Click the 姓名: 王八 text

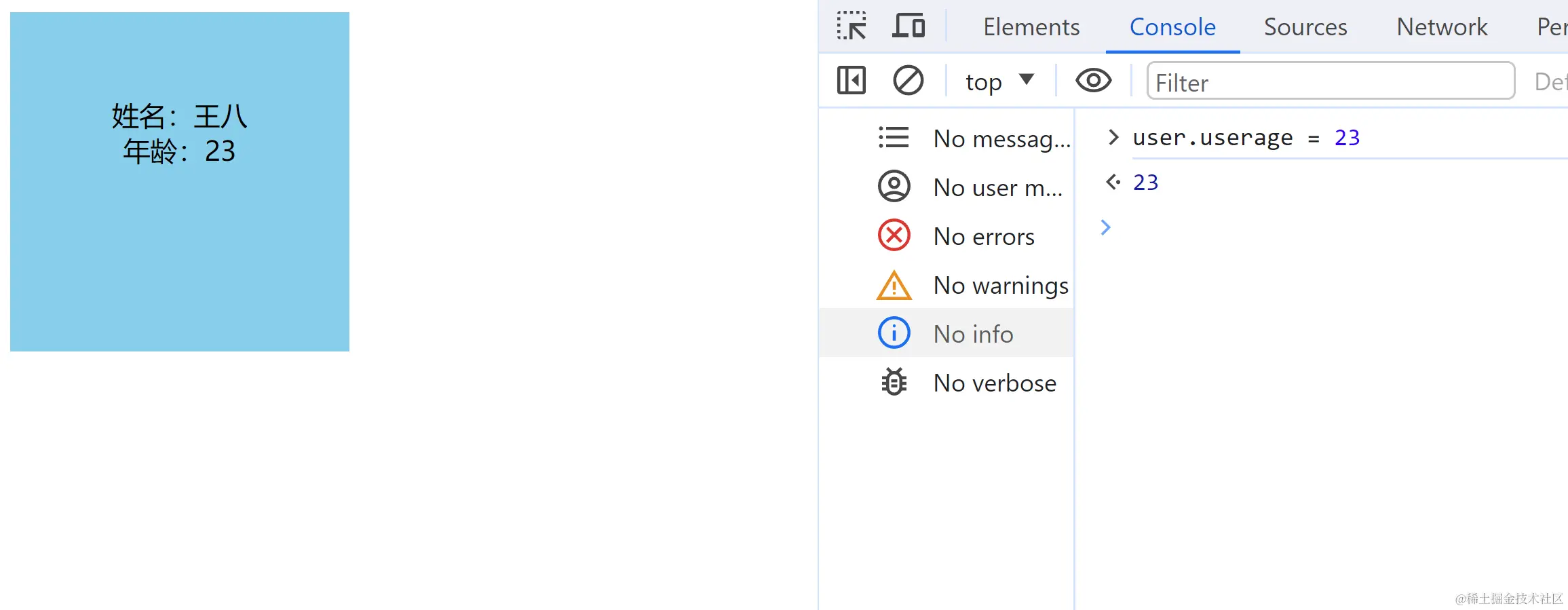pyautogui.click(x=180, y=116)
